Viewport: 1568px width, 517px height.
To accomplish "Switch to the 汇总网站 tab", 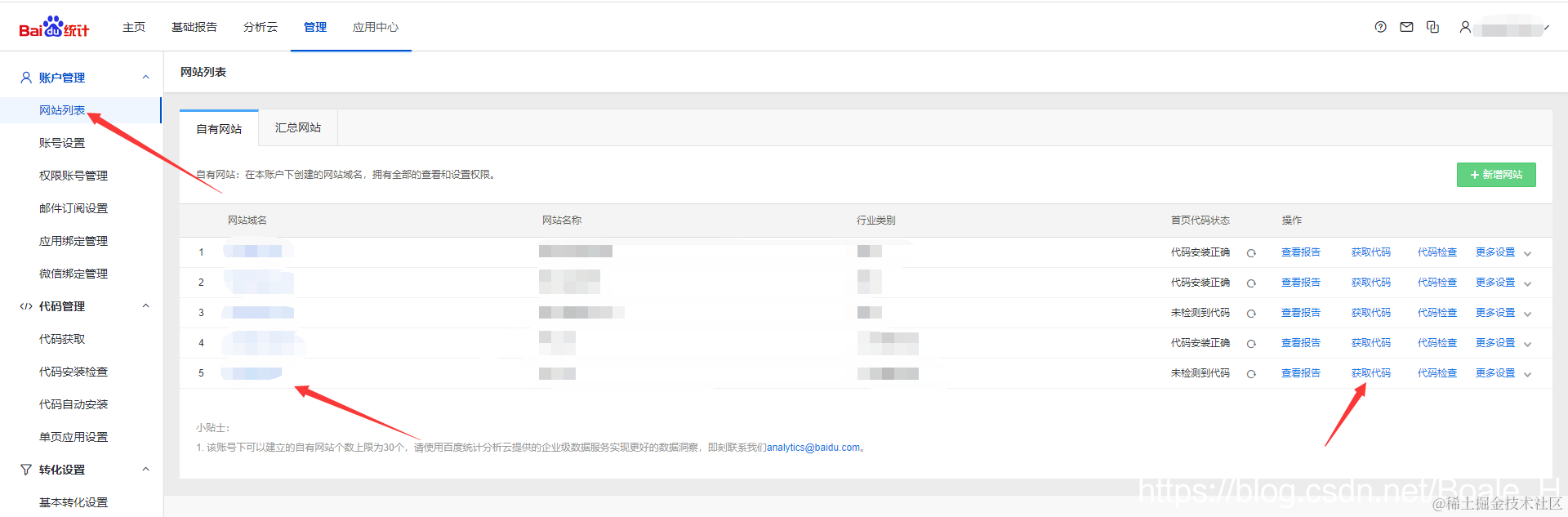I will [298, 127].
